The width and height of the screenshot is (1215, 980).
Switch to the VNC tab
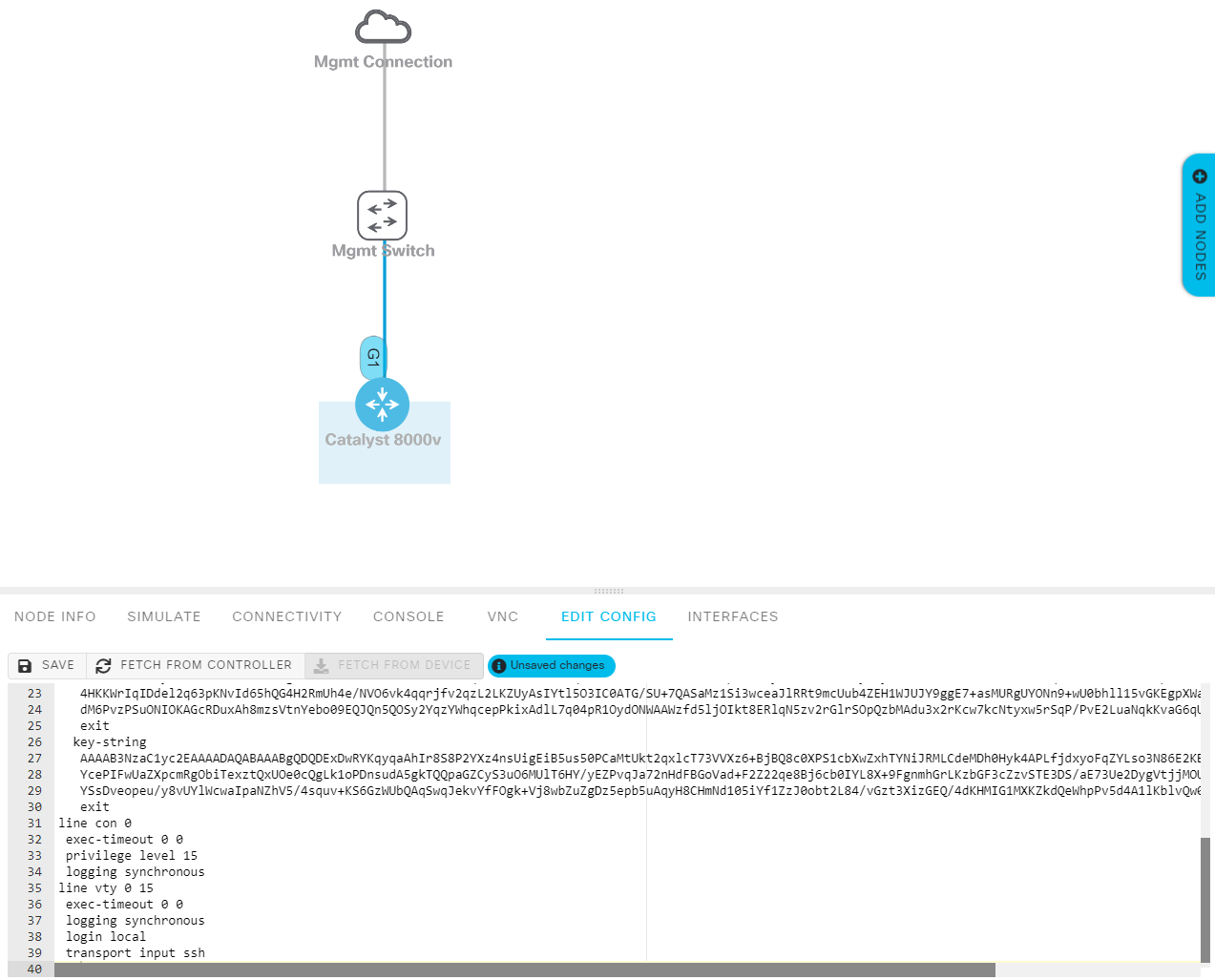coord(502,616)
